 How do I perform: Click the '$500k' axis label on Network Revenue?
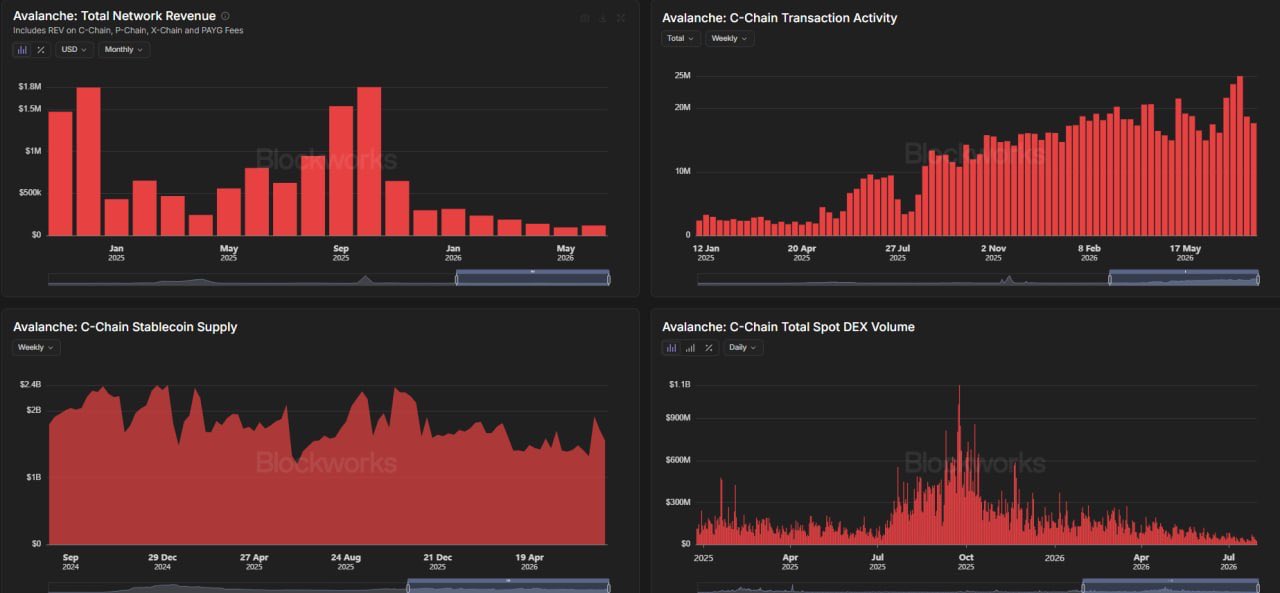pyautogui.click(x=30, y=192)
